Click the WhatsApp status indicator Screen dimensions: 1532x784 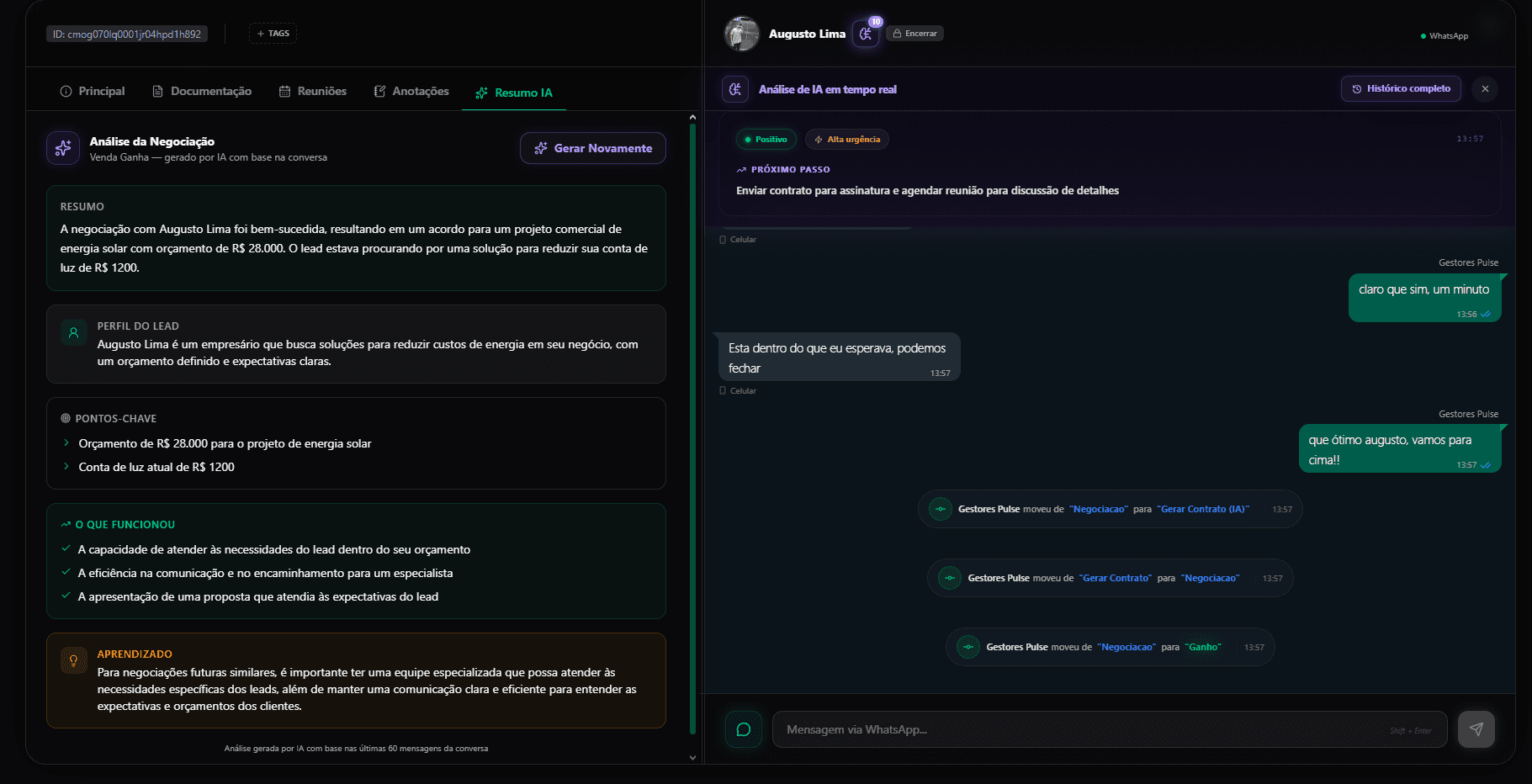pyautogui.click(x=1444, y=36)
